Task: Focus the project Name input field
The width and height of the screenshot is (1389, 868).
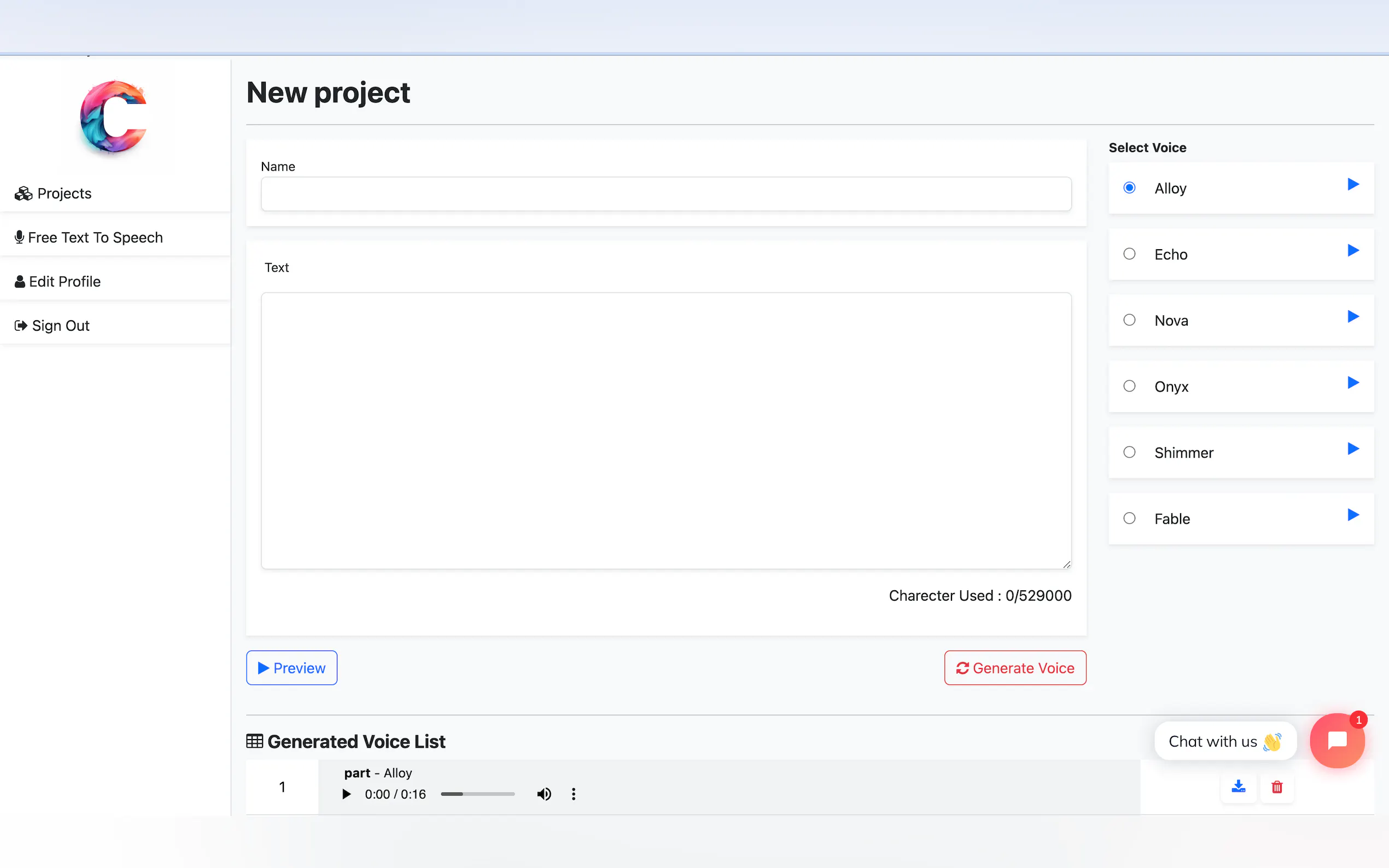Action: [666, 194]
